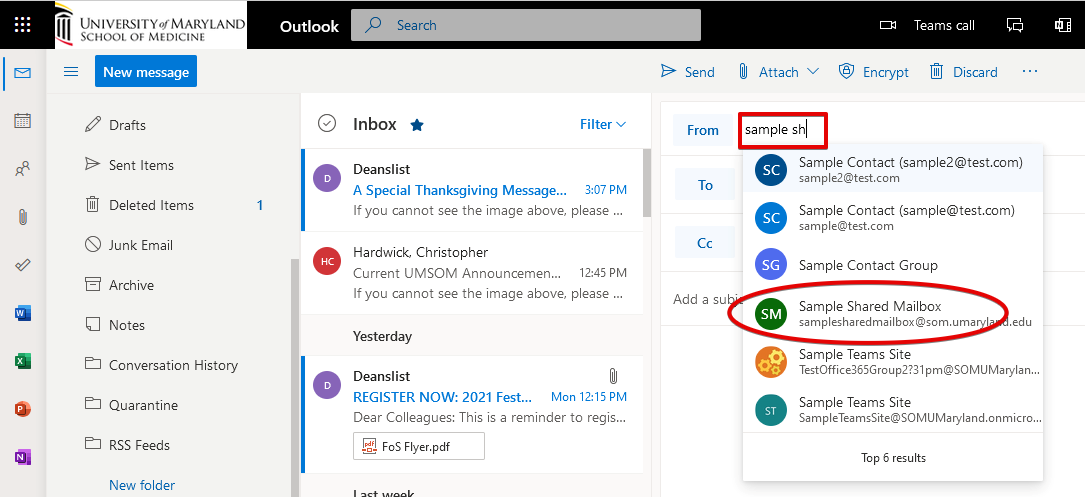
Task: Open Calendar from the left rail
Action: click(22, 121)
